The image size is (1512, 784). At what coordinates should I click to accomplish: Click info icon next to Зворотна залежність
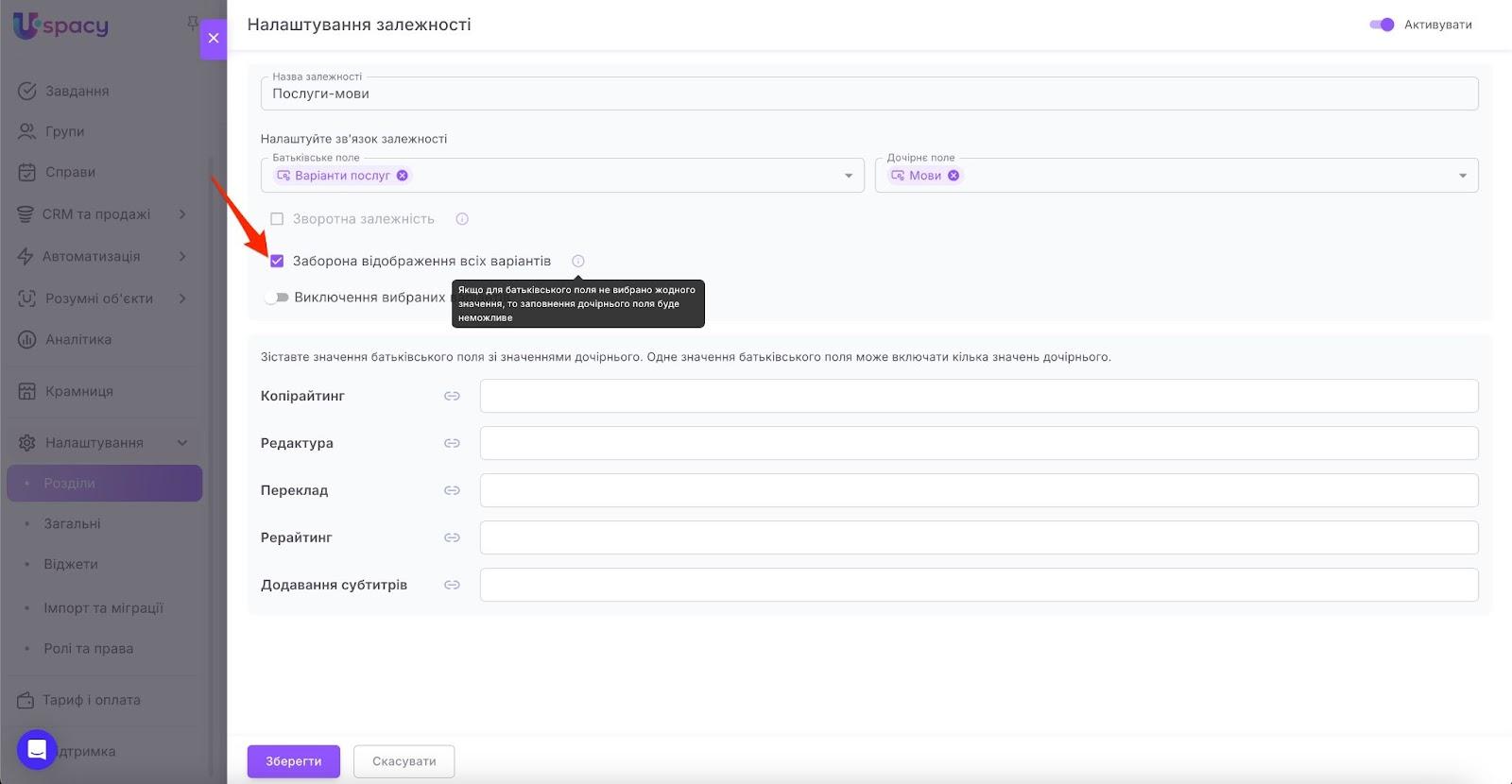point(462,219)
